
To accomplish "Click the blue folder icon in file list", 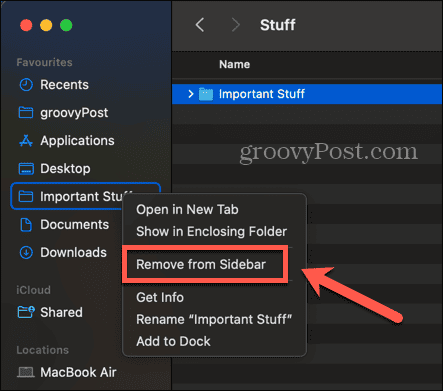I will click(206, 94).
